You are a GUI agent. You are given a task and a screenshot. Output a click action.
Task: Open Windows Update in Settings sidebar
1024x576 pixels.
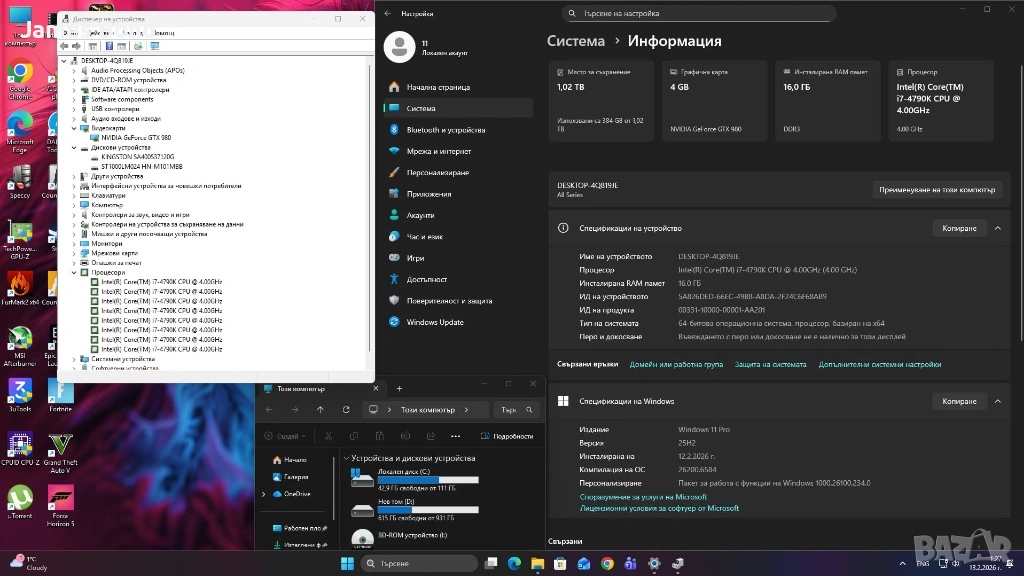coord(435,322)
